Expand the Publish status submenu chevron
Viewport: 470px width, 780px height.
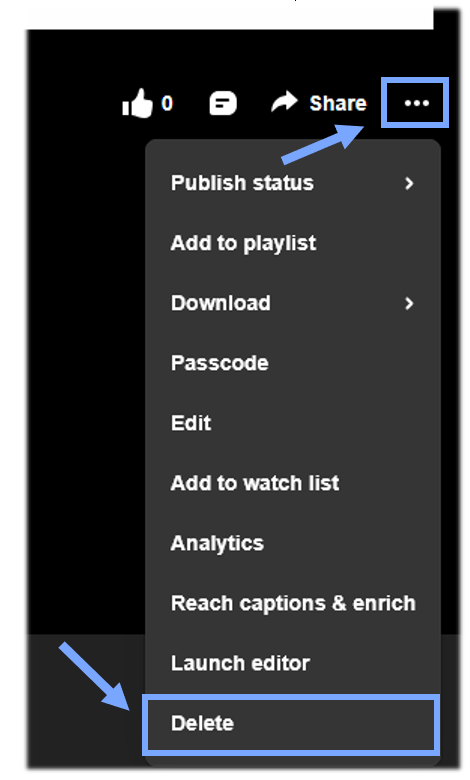click(x=409, y=184)
